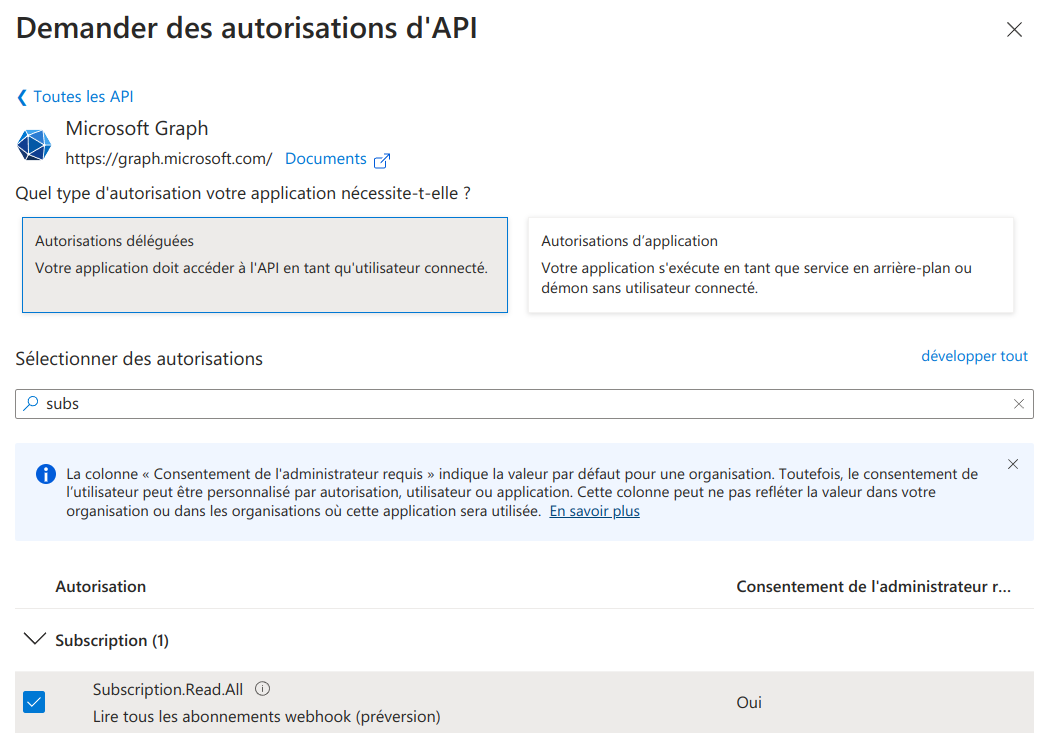1042x744 pixels.
Task: Click the Oui value for Subscription.Read.All
Action: 749,702
